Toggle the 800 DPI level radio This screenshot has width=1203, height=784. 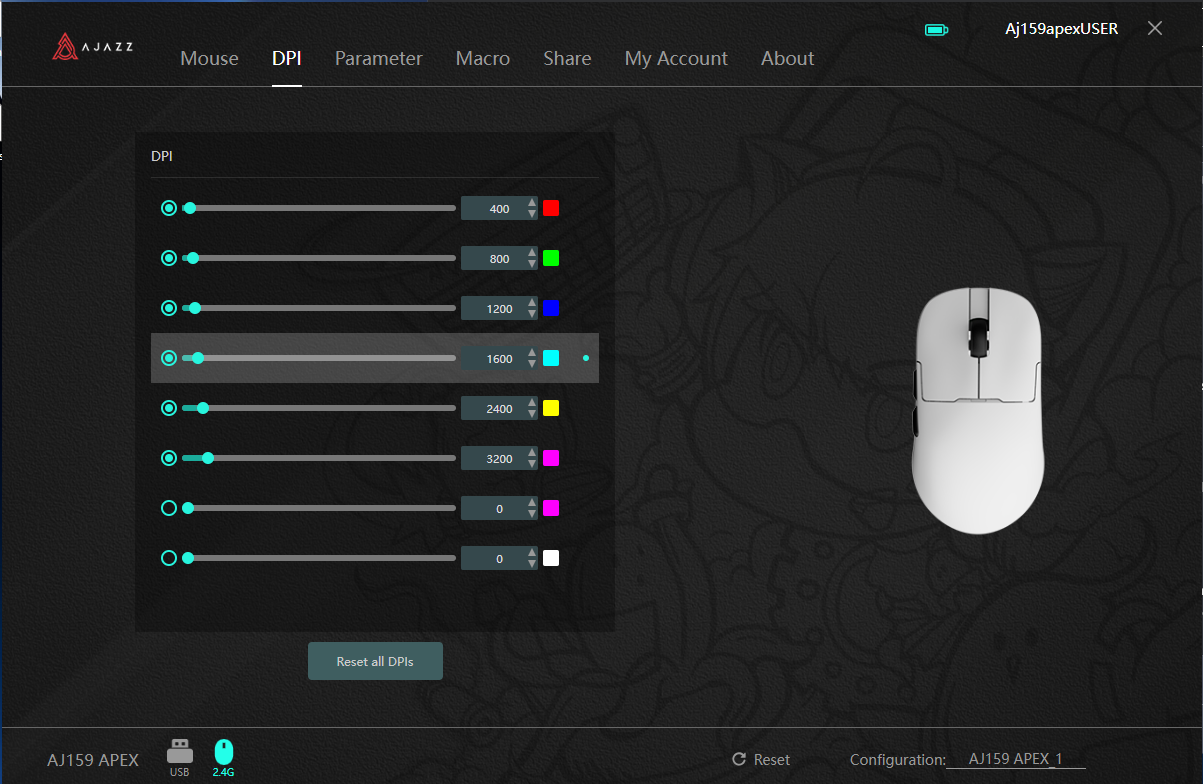(x=169, y=258)
